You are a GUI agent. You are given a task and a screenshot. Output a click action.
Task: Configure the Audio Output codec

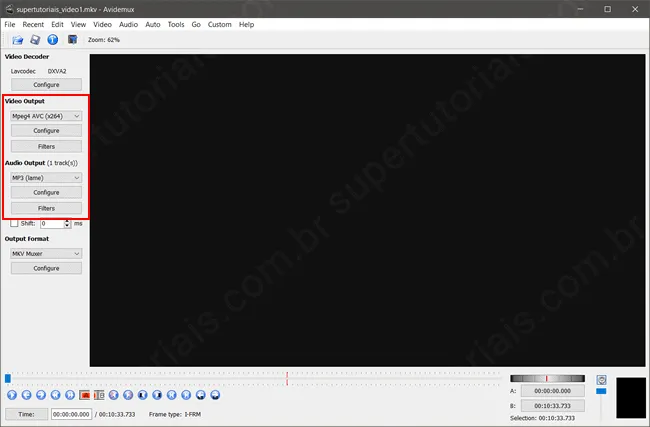coord(46,192)
